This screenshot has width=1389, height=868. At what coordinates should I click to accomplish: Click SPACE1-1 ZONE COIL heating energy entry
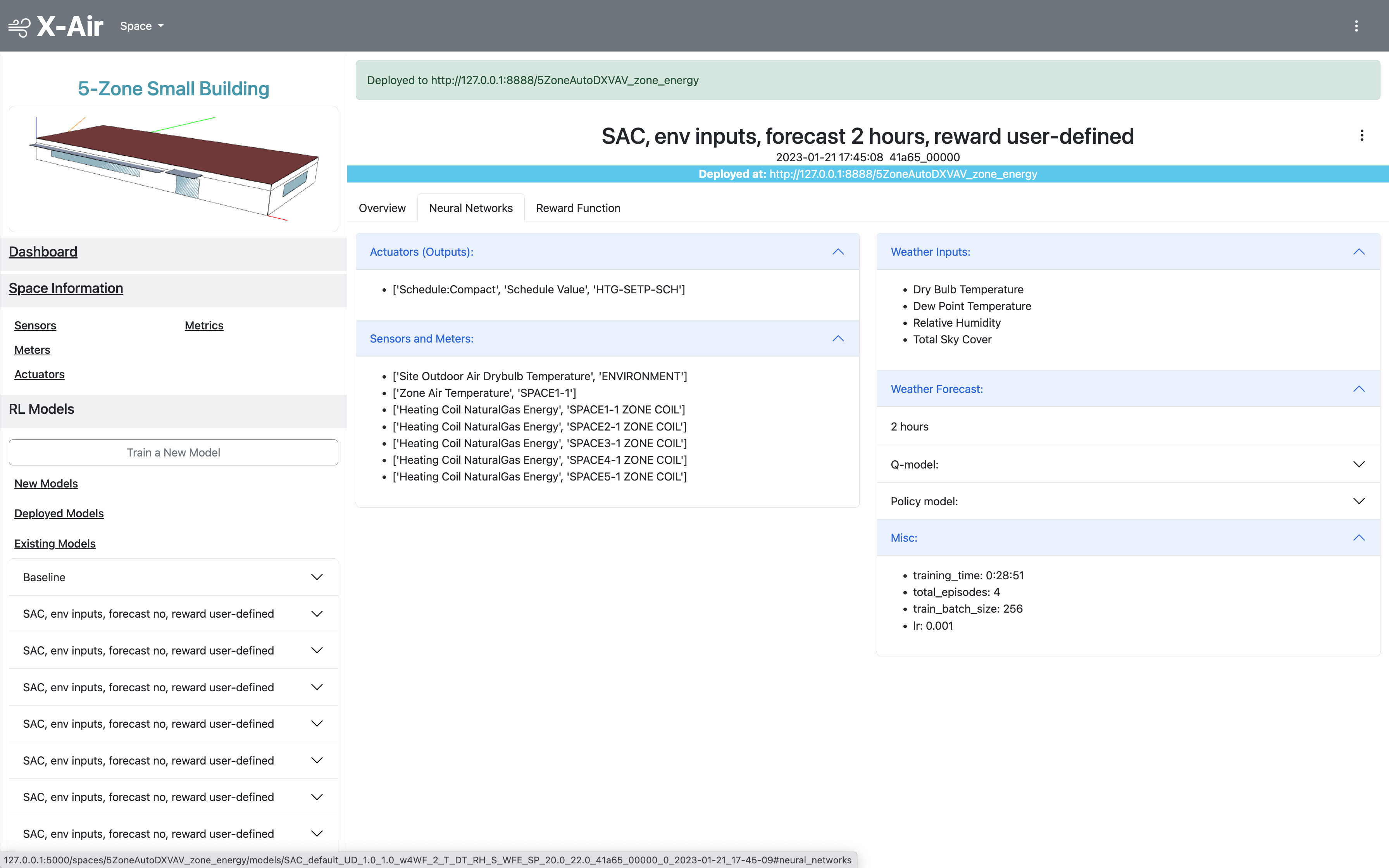pos(539,409)
